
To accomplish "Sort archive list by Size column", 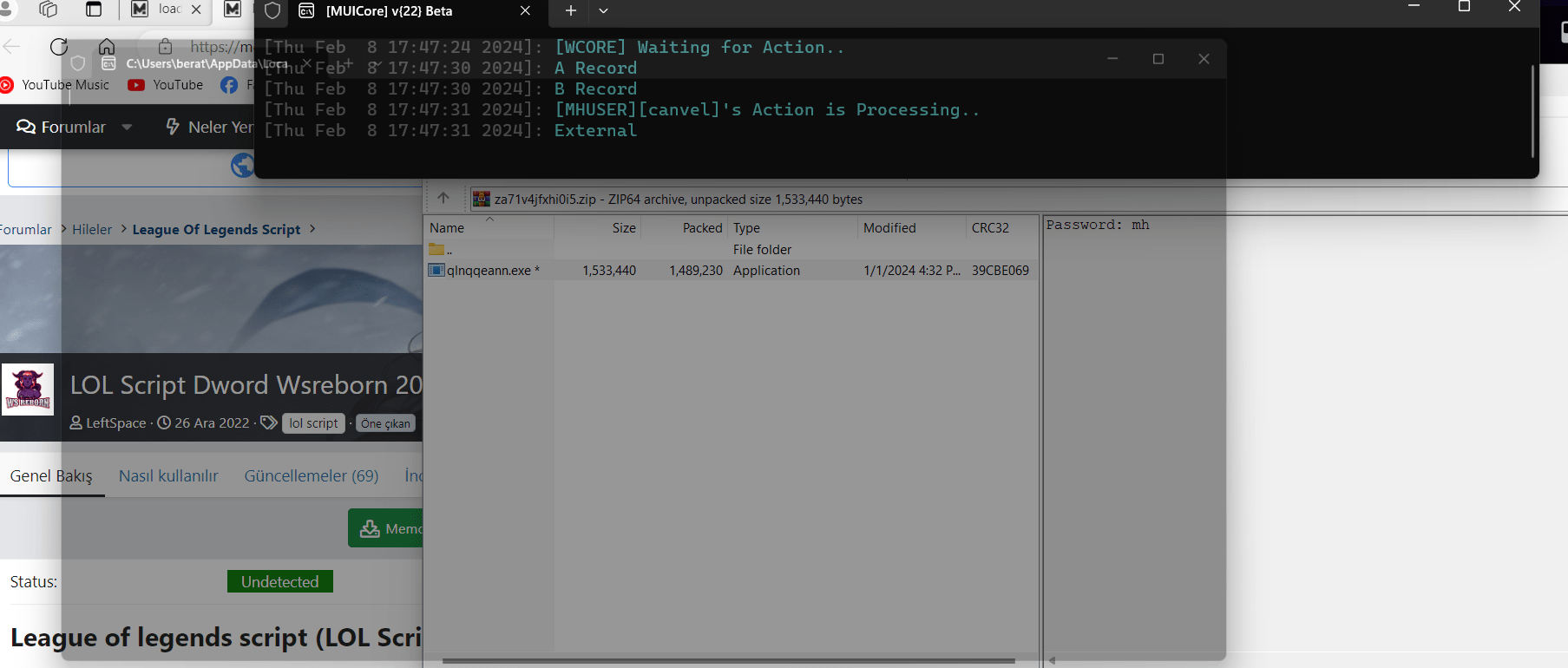I will (x=624, y=228).
